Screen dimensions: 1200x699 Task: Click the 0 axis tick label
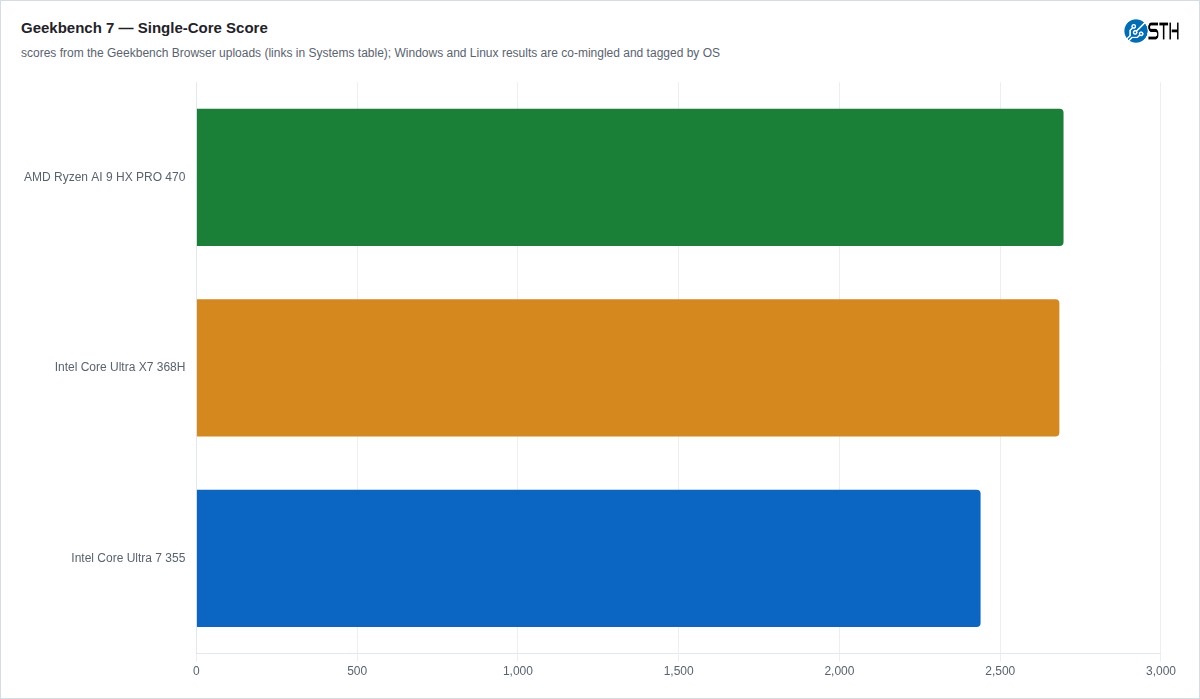click(x=196, y=670)
